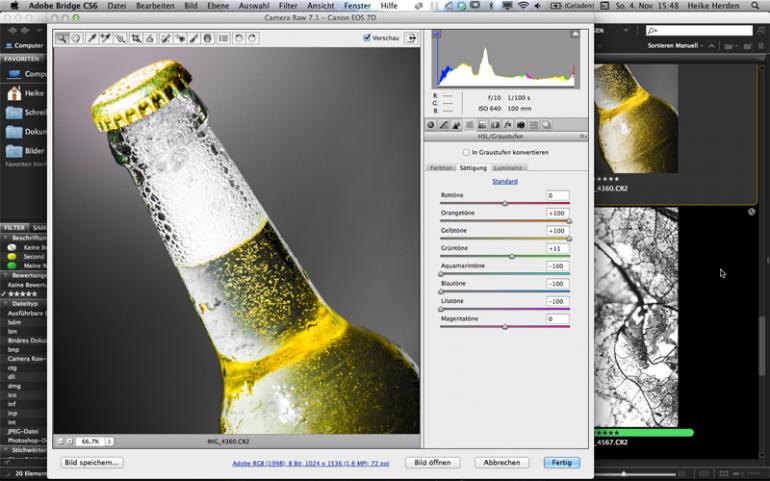
Task: Open the Tone Curve panel icon
Action: (x=443, y=125)
